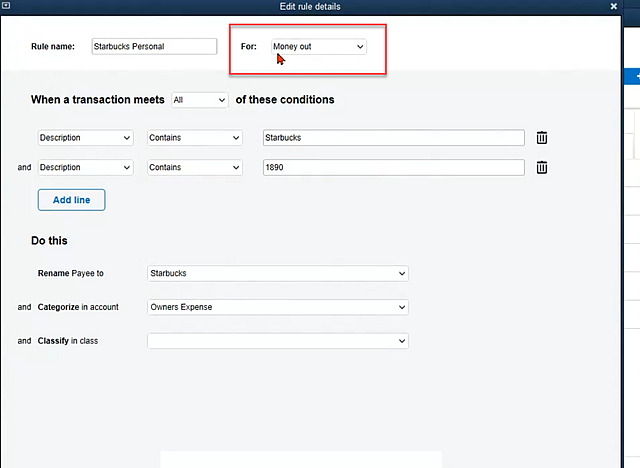
Task: Open the empty Classify in class dropdown
Action: (x=277, y=341)
